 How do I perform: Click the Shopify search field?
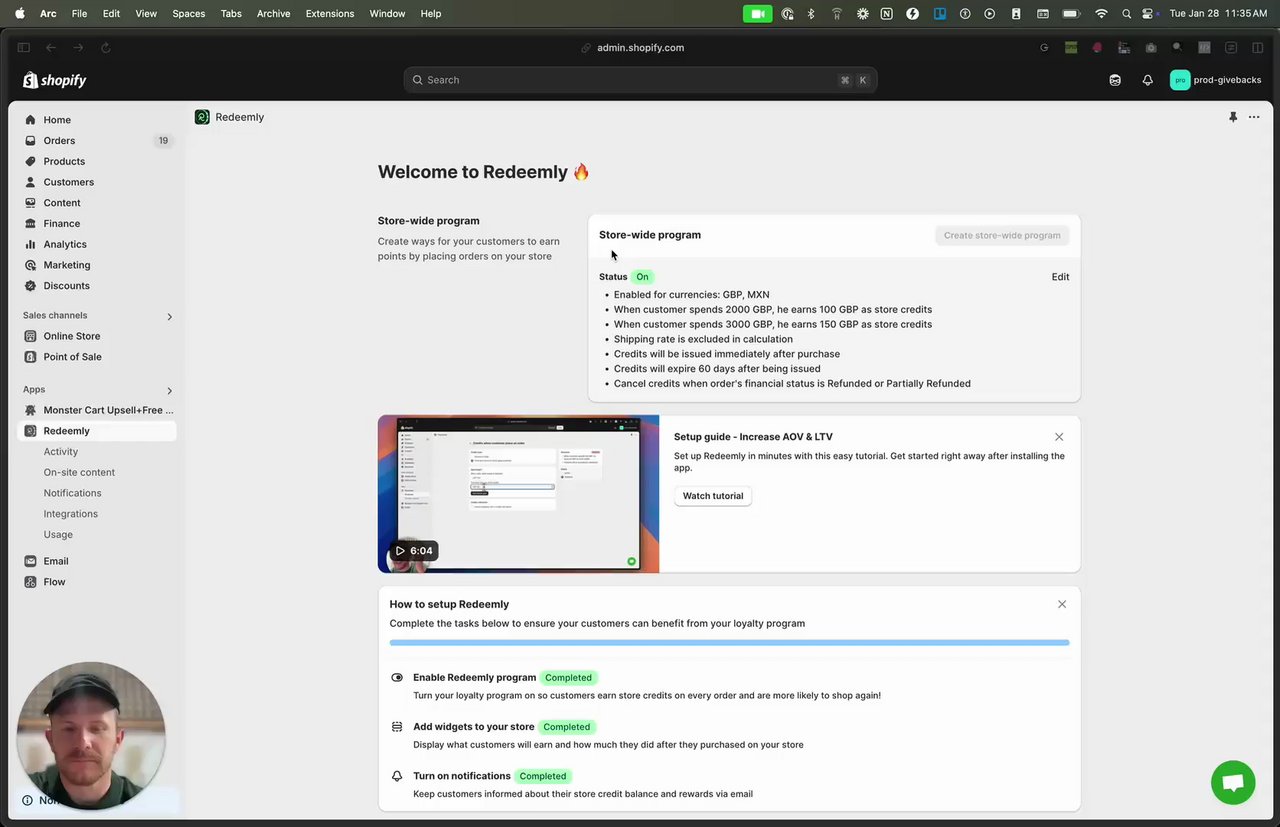tap(640, 80)
